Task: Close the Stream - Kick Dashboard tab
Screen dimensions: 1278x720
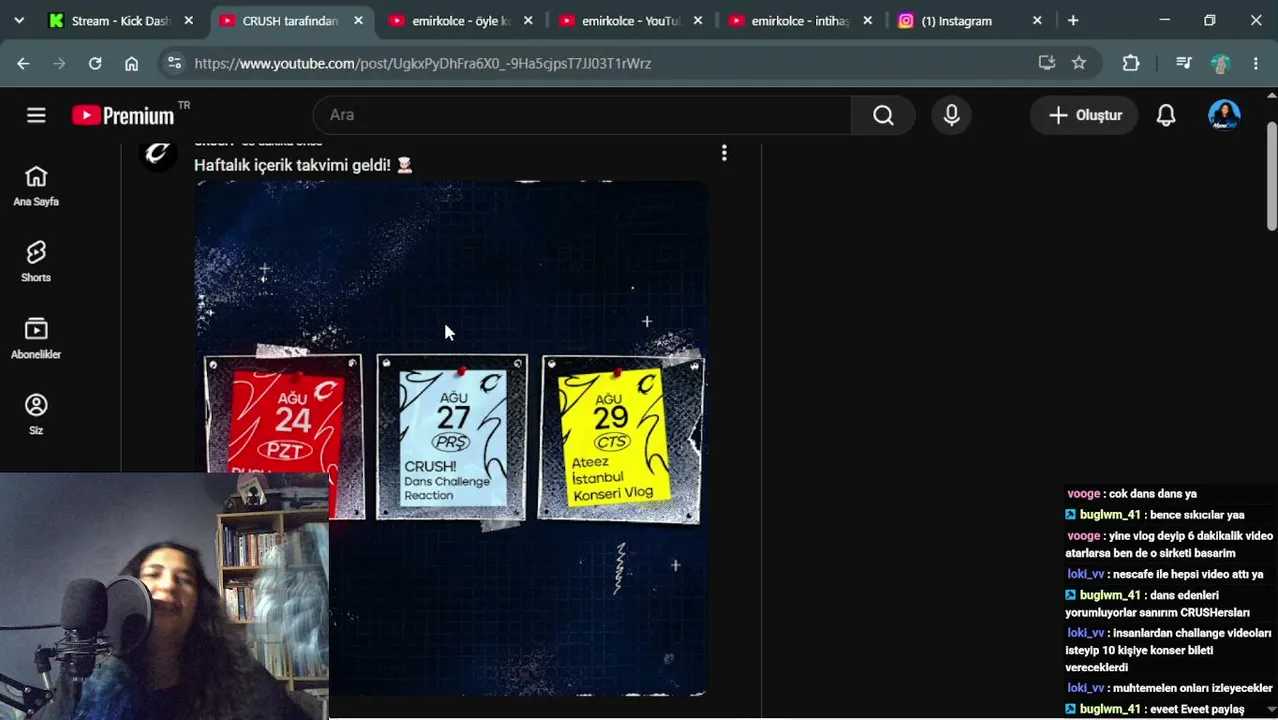Action: point(189,20)
